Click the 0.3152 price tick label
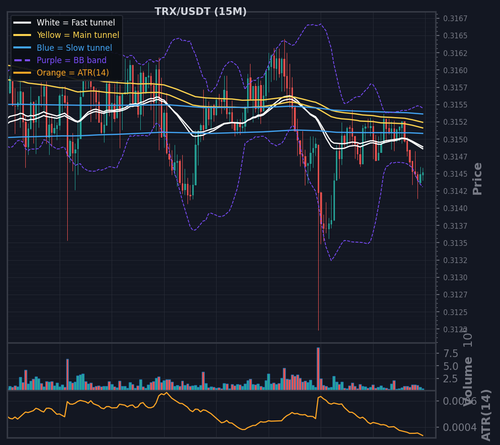The image size is (500, 445). 455,122
